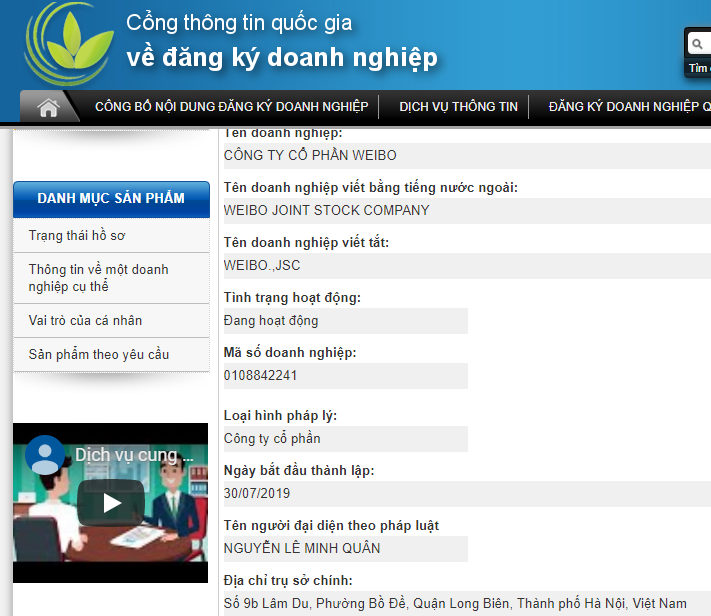The height and width of the screenshot is (616, 711).
Task: Click enterprise code 0108842241
Action: coord(260,376)
